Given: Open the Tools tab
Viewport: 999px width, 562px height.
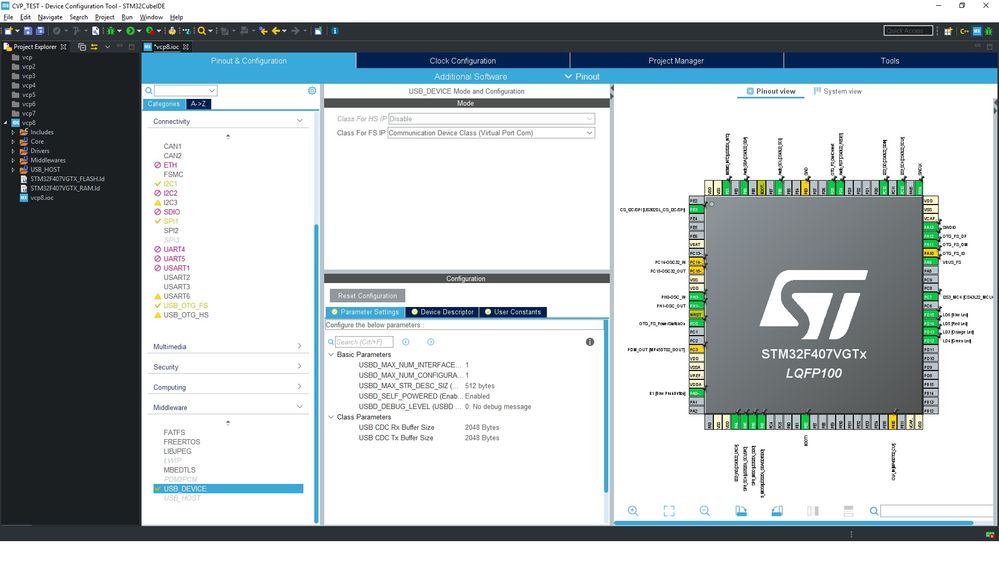Looking at the screenshot, I should [890, 61].
